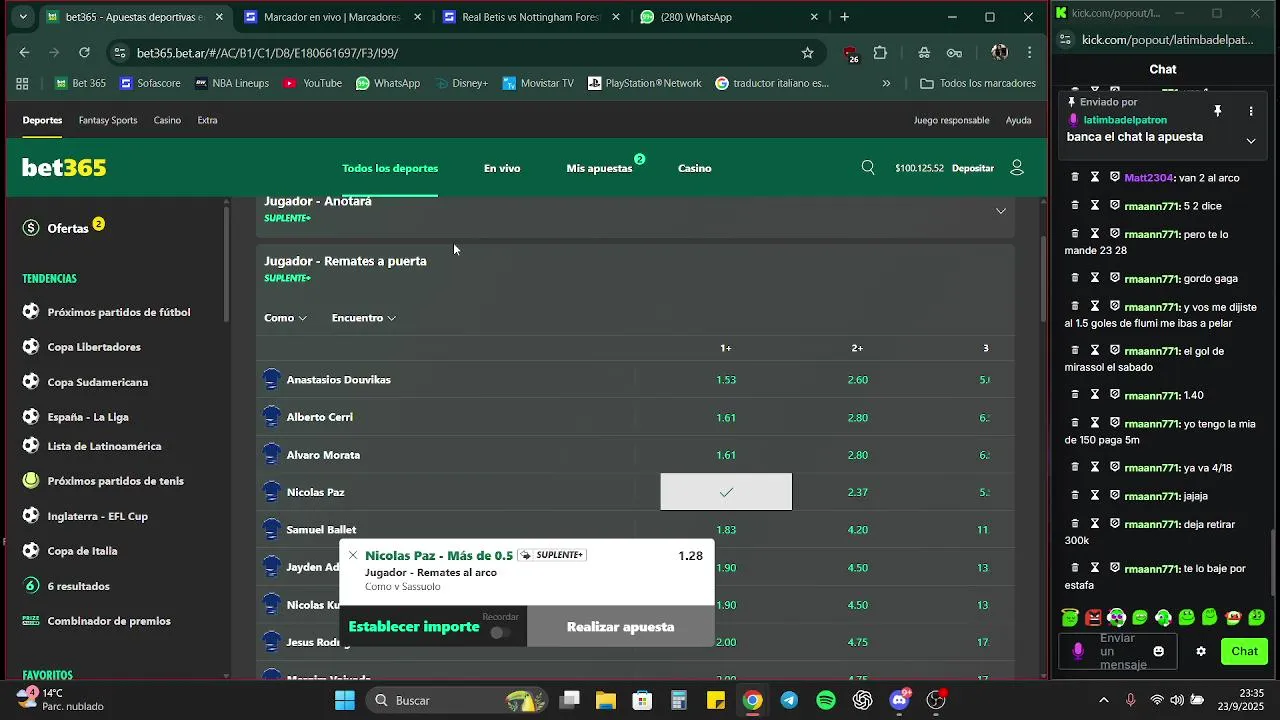This screenshot has height=720, width=1280.
Task: Click Windows taskbar Buscar search box
Action: [x=456, y=700]
